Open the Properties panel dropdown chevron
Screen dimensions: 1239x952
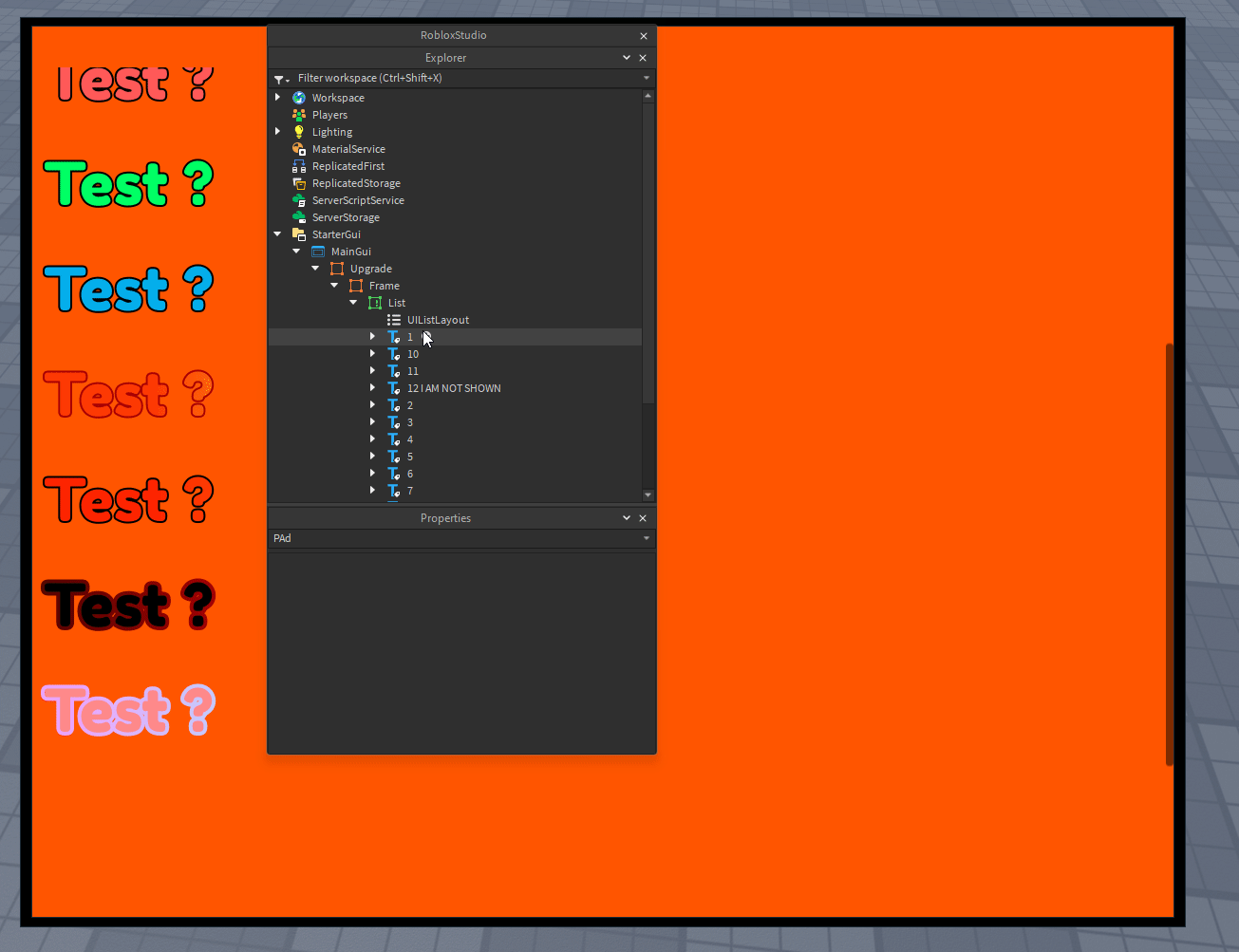(626, 517)
